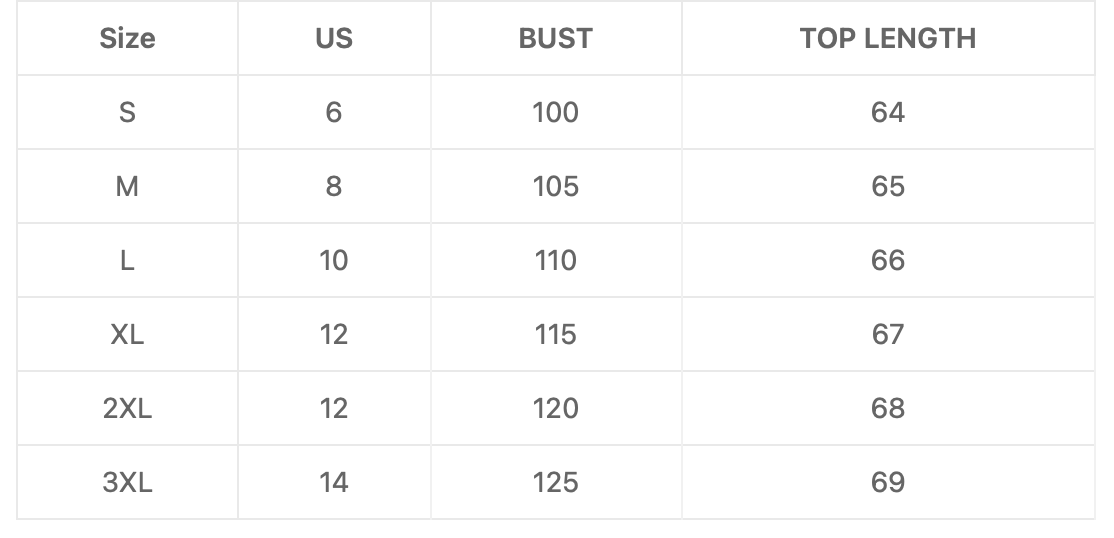The width and height of the screenshot is (1114, 538).
Task: Click the S size cell
Action: click(127, 112)
